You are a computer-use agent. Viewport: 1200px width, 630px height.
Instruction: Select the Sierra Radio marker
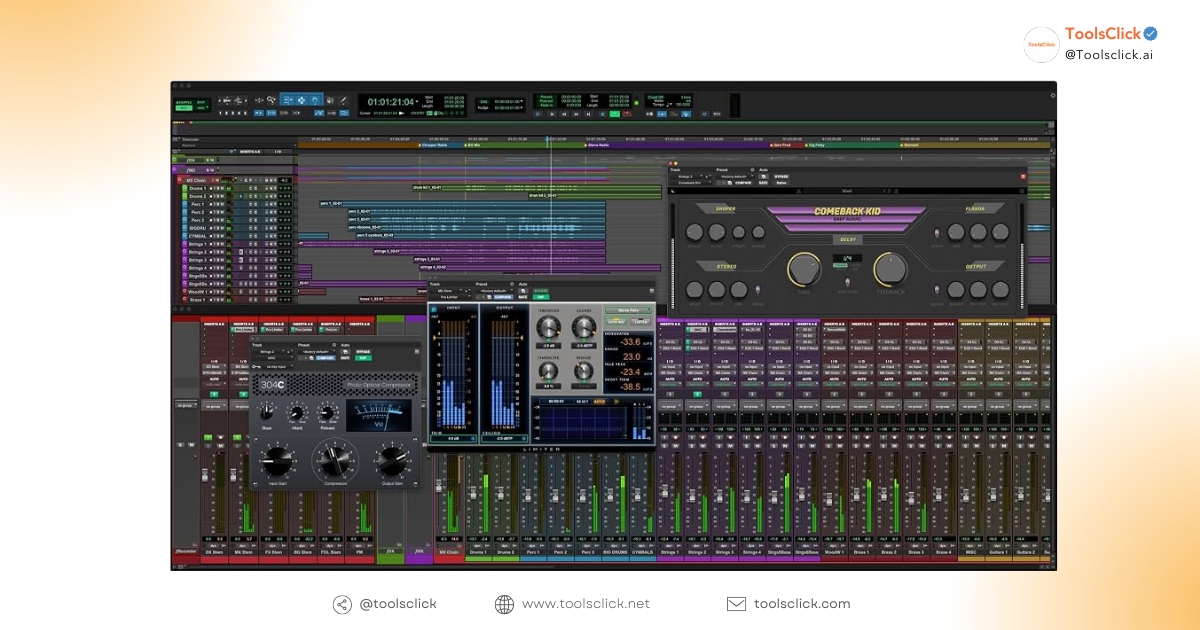(x=598, y=145)
